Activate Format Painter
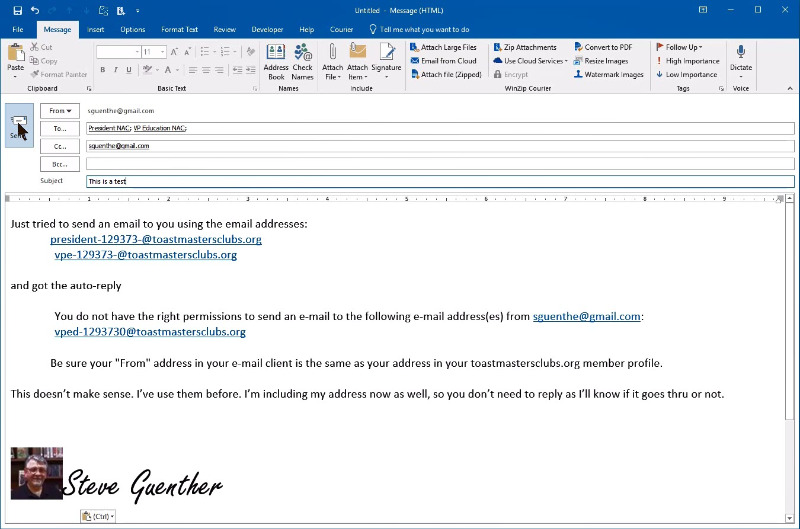The width and height of the screenshot is (800, 529). pyautogui.click(x=59, y=74)
